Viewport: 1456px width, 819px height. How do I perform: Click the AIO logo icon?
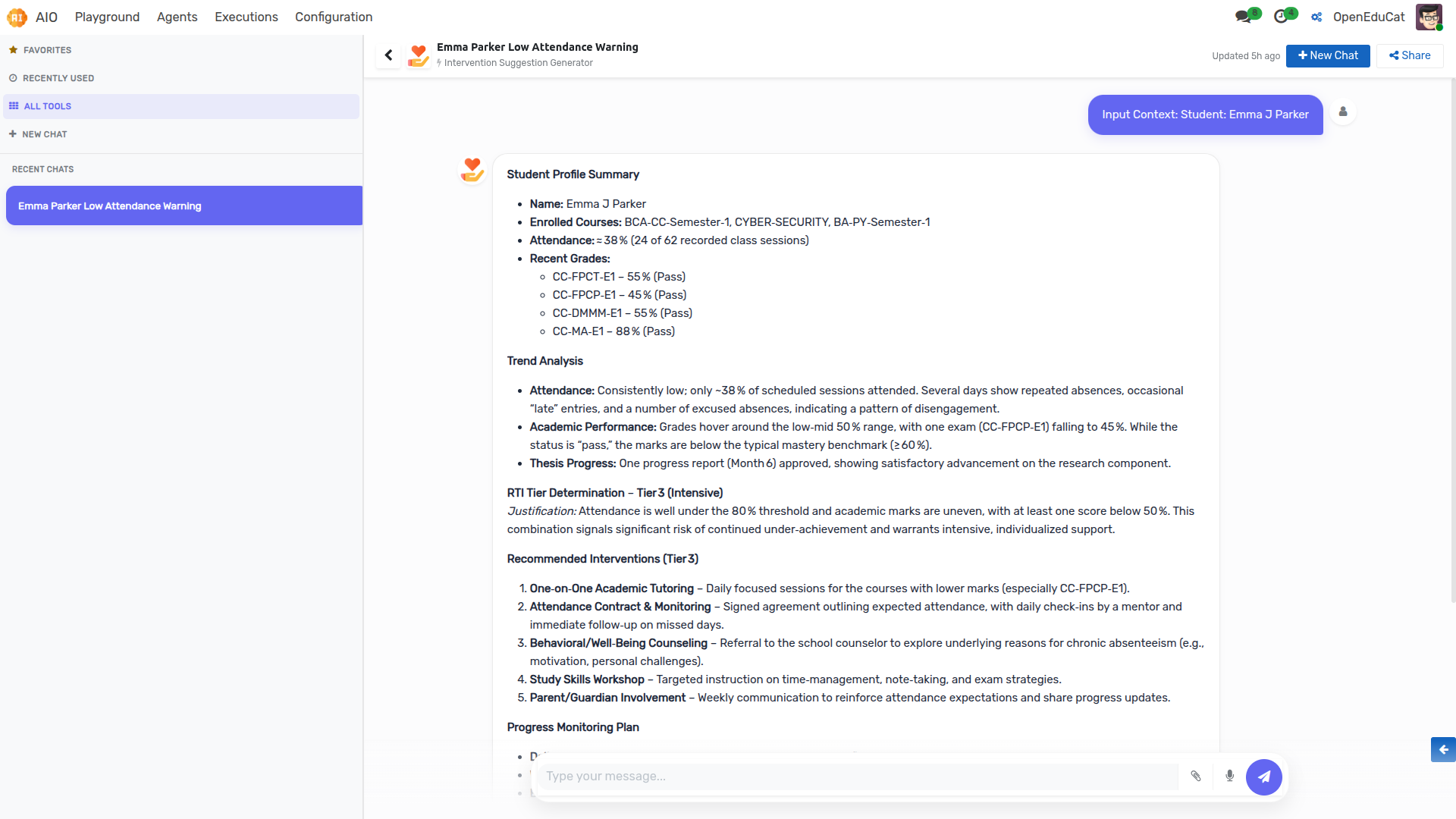17,17
